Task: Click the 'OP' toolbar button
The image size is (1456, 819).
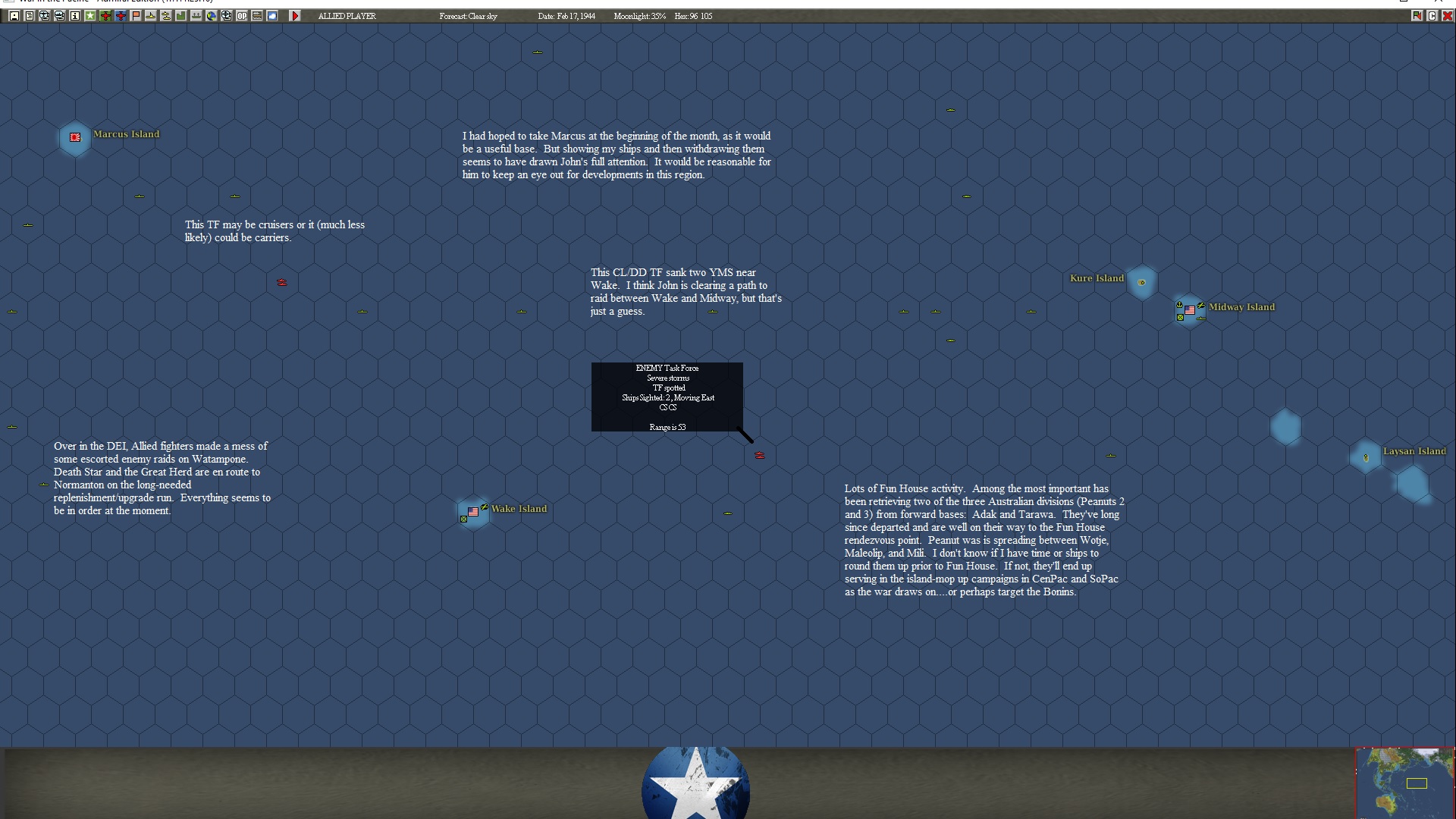Action: 242,16
